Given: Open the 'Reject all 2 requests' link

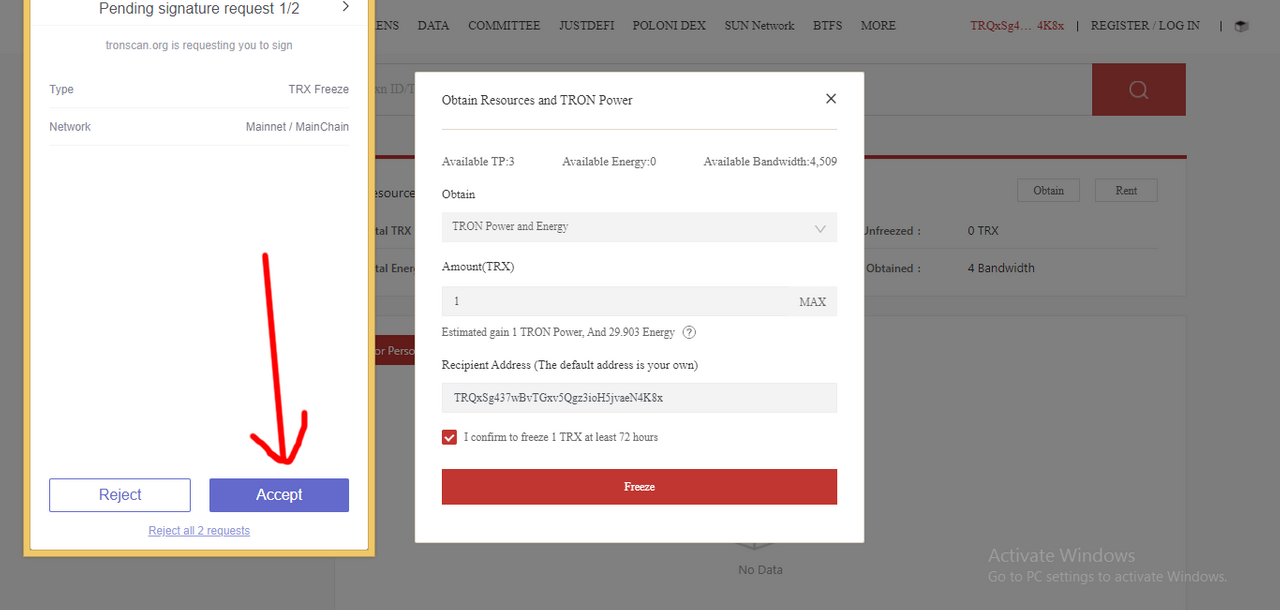Looking at the screenshot, I should [x=199, y=531].
